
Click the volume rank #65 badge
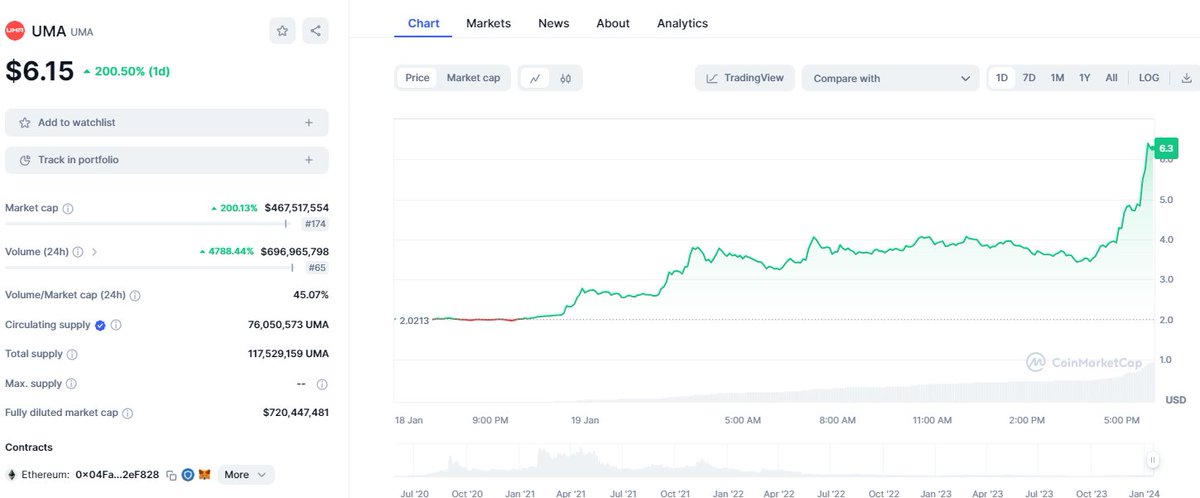coord(319,268)
